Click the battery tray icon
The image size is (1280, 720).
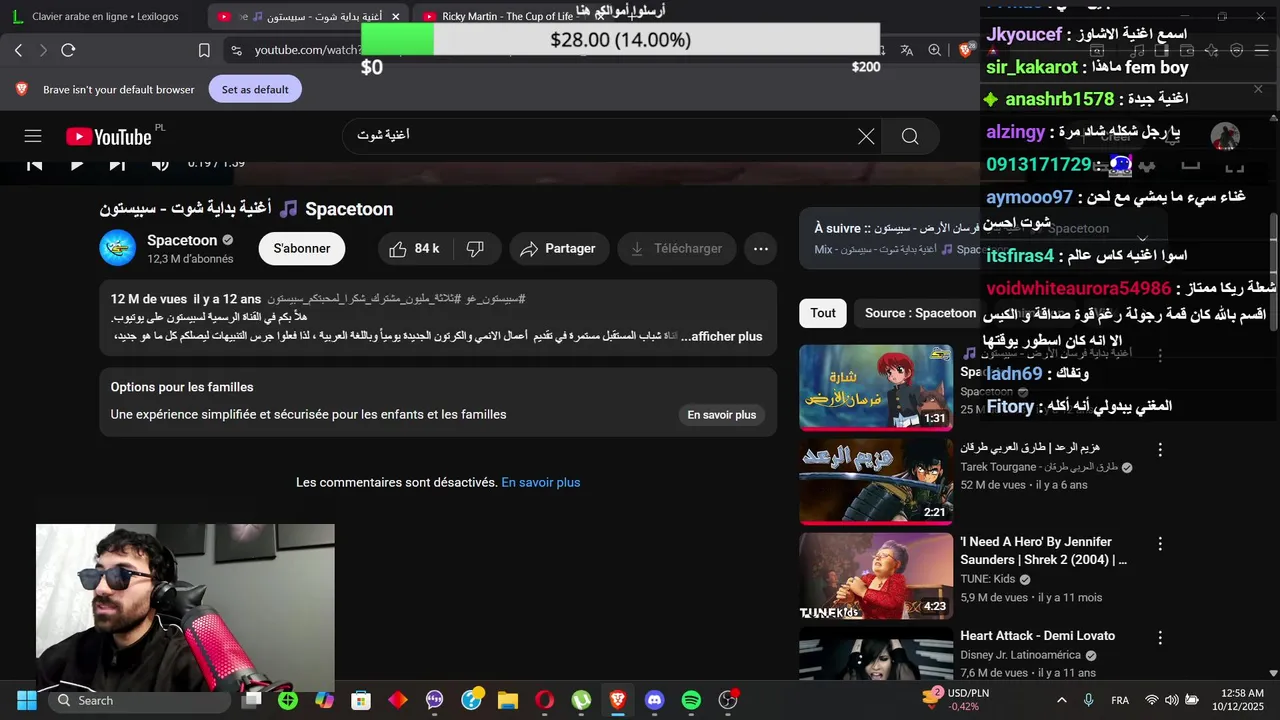[1191, 700]
